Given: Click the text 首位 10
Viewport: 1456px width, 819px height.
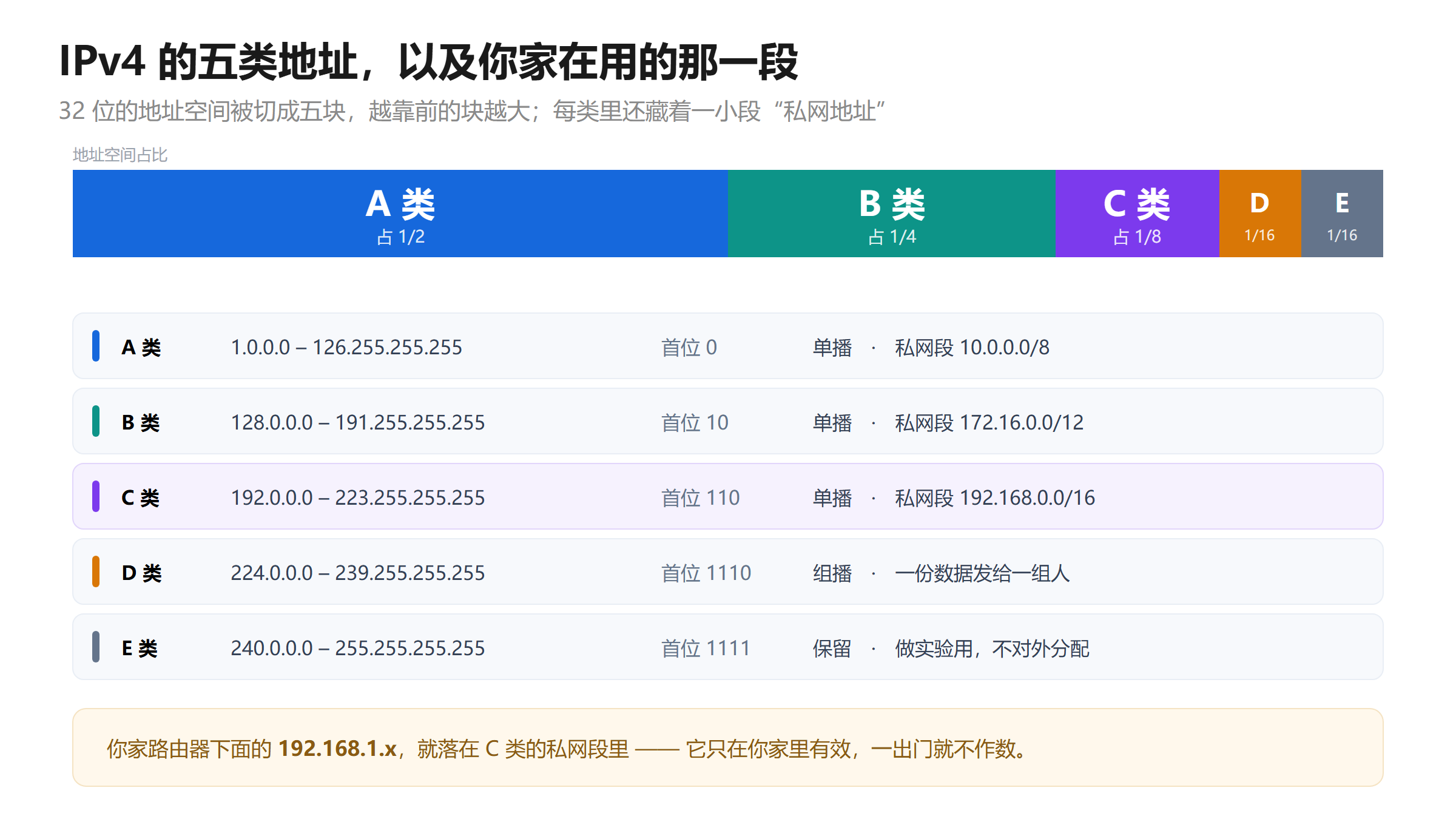Looking at the screenshot, I should coord(695,422).
